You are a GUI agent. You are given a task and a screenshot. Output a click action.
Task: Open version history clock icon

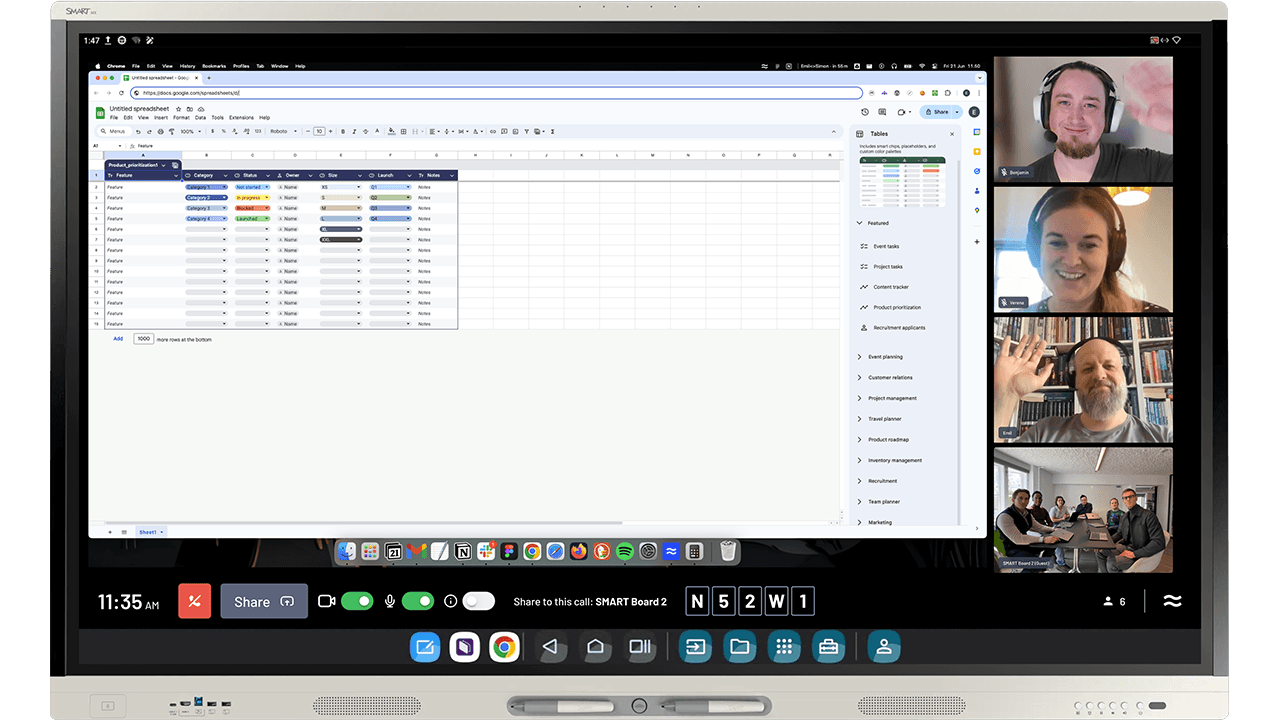(865, 112)
